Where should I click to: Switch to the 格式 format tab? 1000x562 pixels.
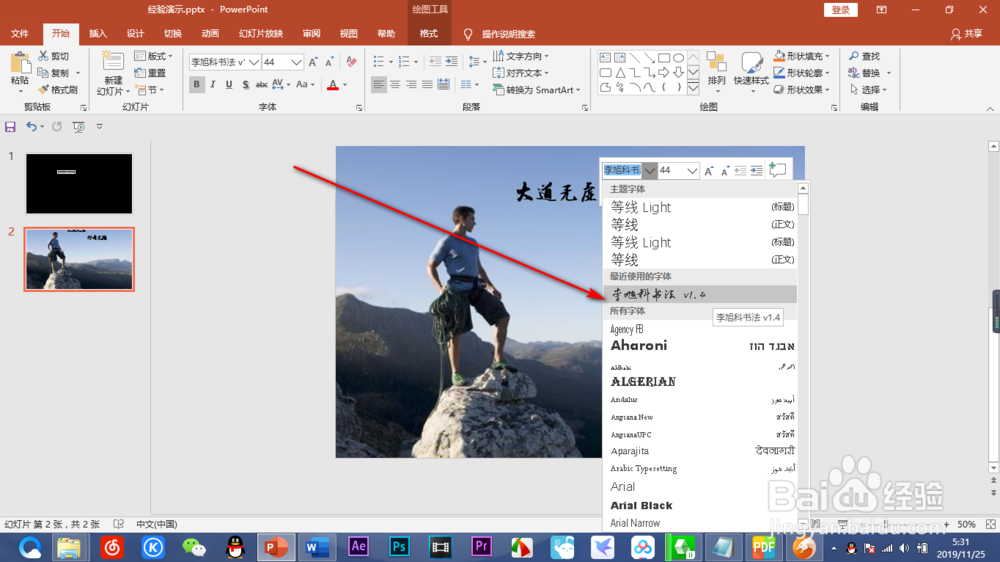(x=429, y=34)
